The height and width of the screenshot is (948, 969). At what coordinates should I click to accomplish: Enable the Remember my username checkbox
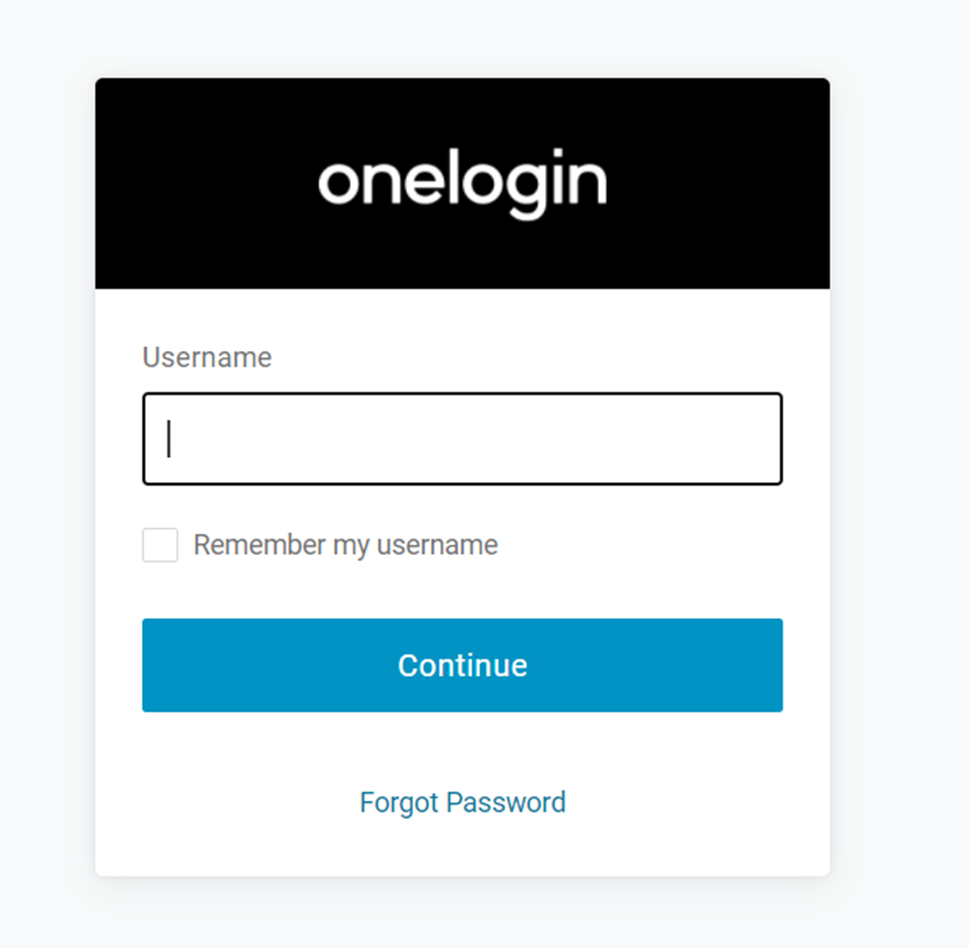(x=160, y=545)
